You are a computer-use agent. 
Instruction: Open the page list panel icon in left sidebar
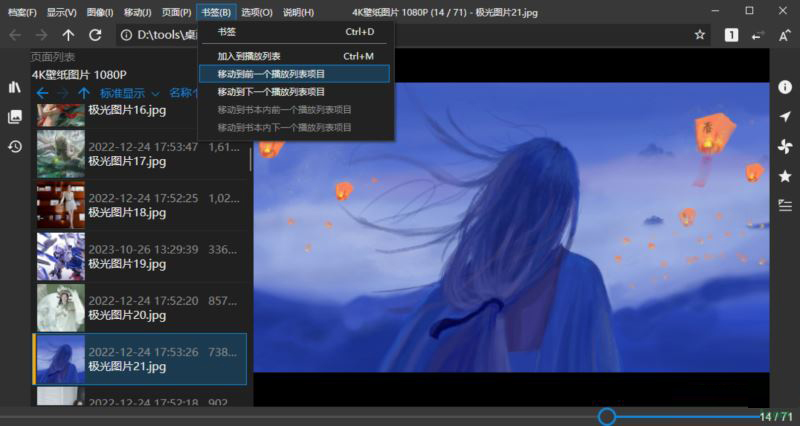click(x=15, y=116)
